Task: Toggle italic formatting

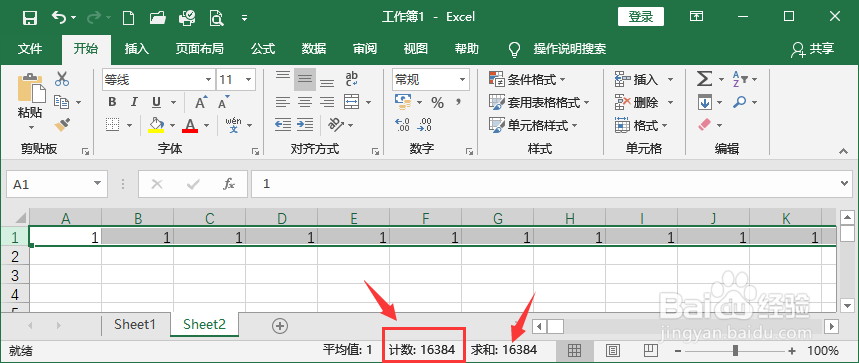Action: pos(134,102)
